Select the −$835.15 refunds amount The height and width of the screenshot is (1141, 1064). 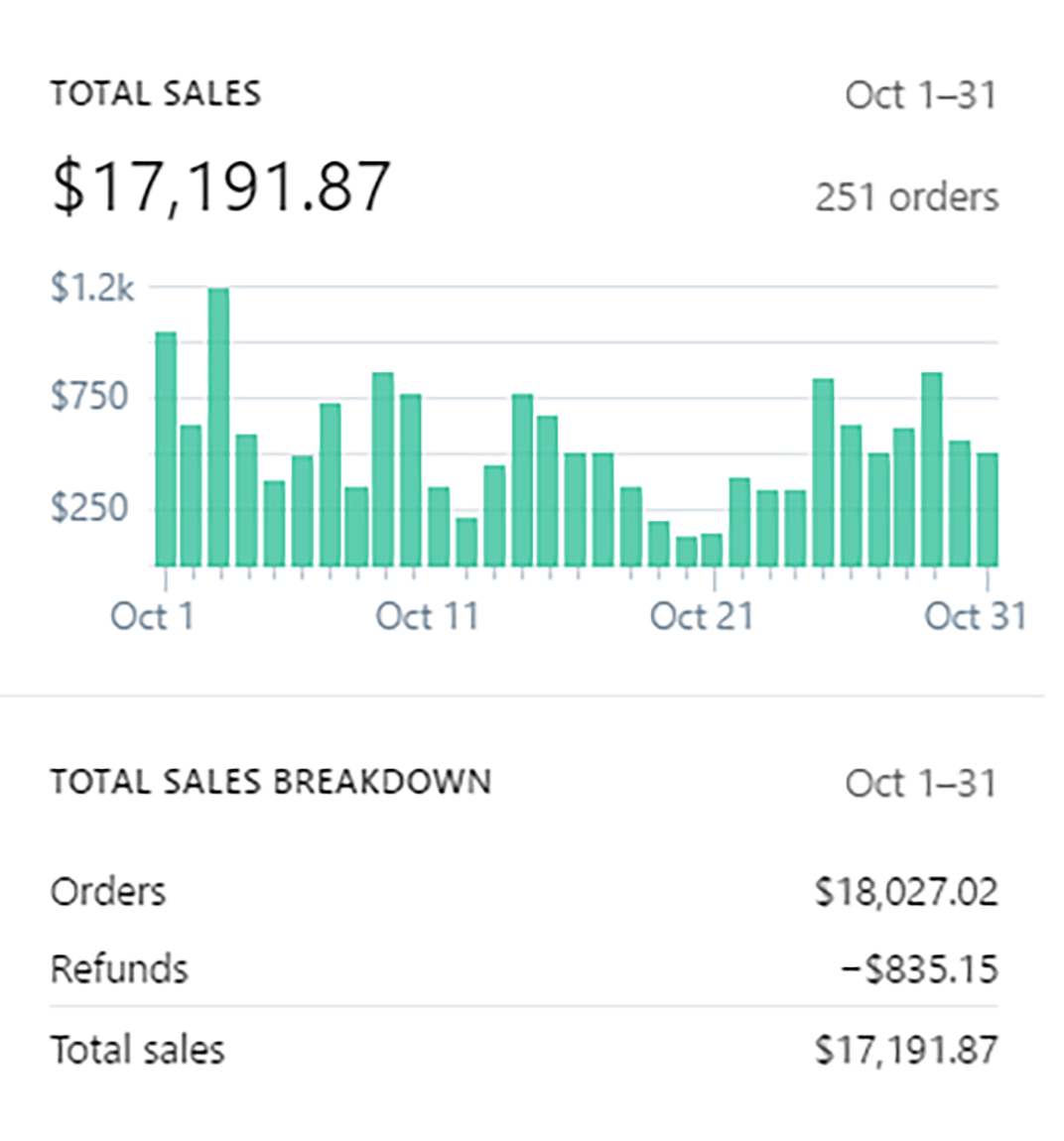pyautogui.click(x=918, y=969)
